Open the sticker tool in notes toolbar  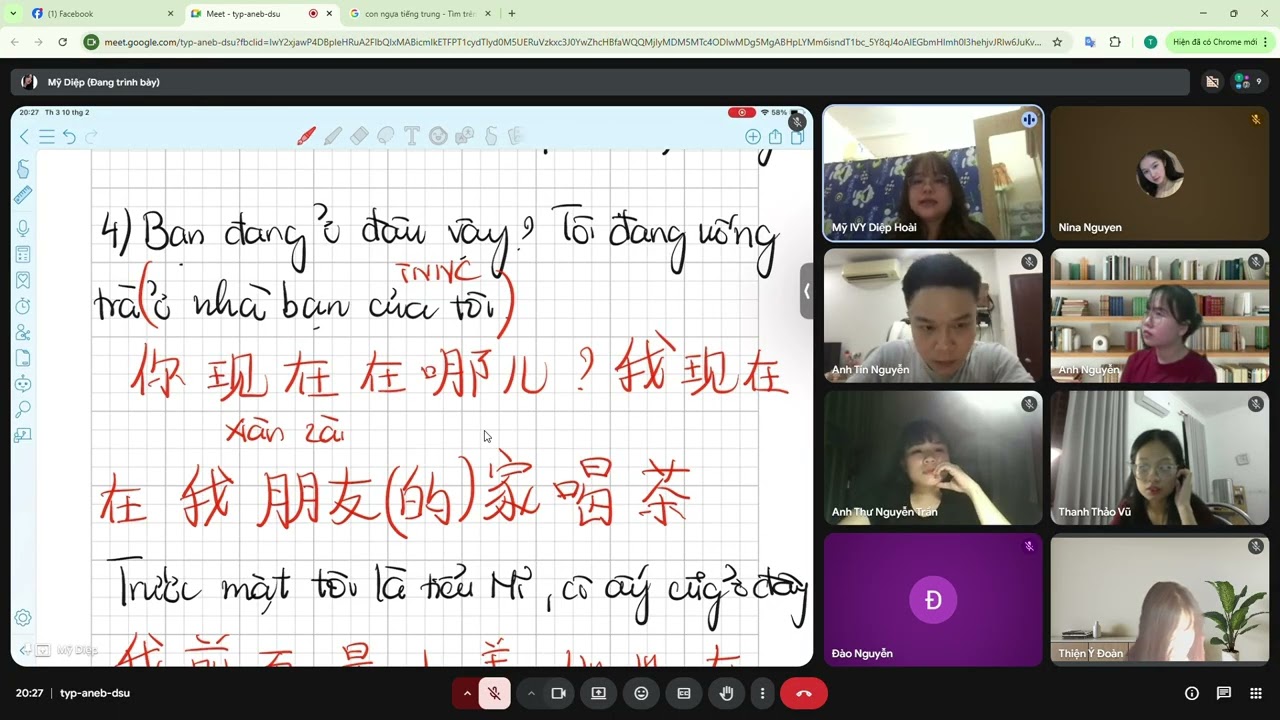click(438, 136)
